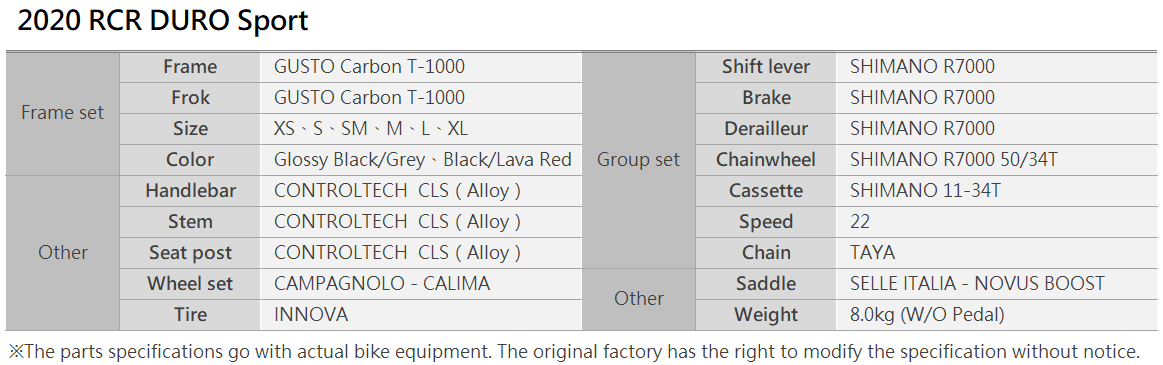
Task: Select the INNOVA tire value
Action: click(311, 315)
